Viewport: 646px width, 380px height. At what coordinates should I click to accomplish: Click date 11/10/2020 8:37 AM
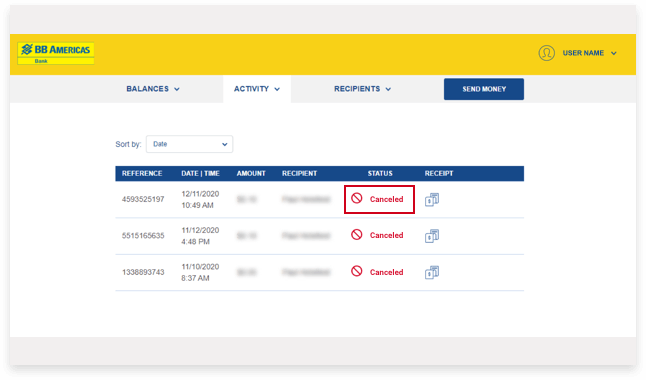pos(200,272)
